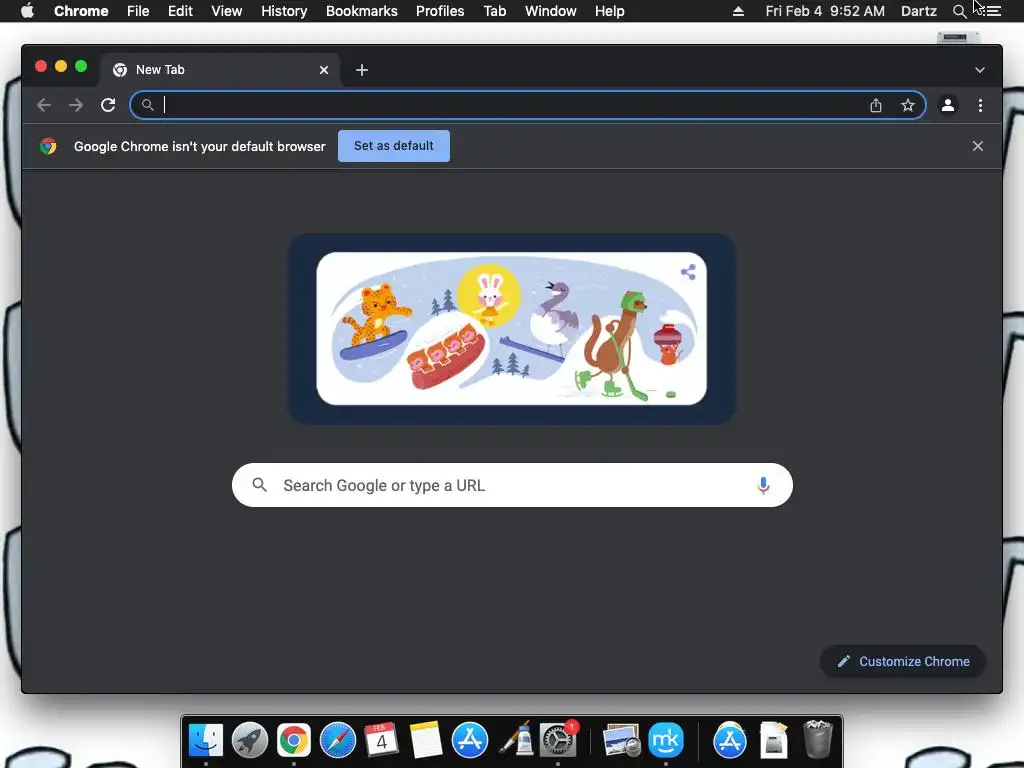
Task: Click the search magnifier inside the Google search box
Action: (259, 485)
